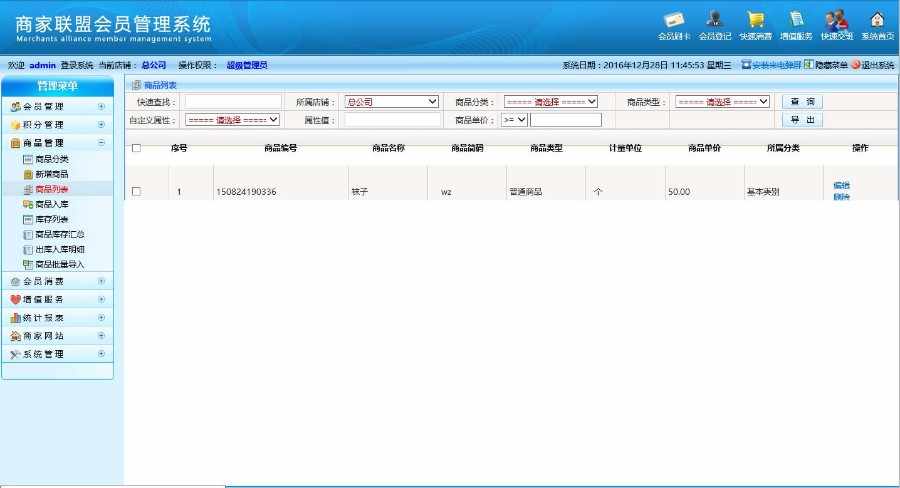Click the 编辑 link for 筷子

[x=841, y=185]
